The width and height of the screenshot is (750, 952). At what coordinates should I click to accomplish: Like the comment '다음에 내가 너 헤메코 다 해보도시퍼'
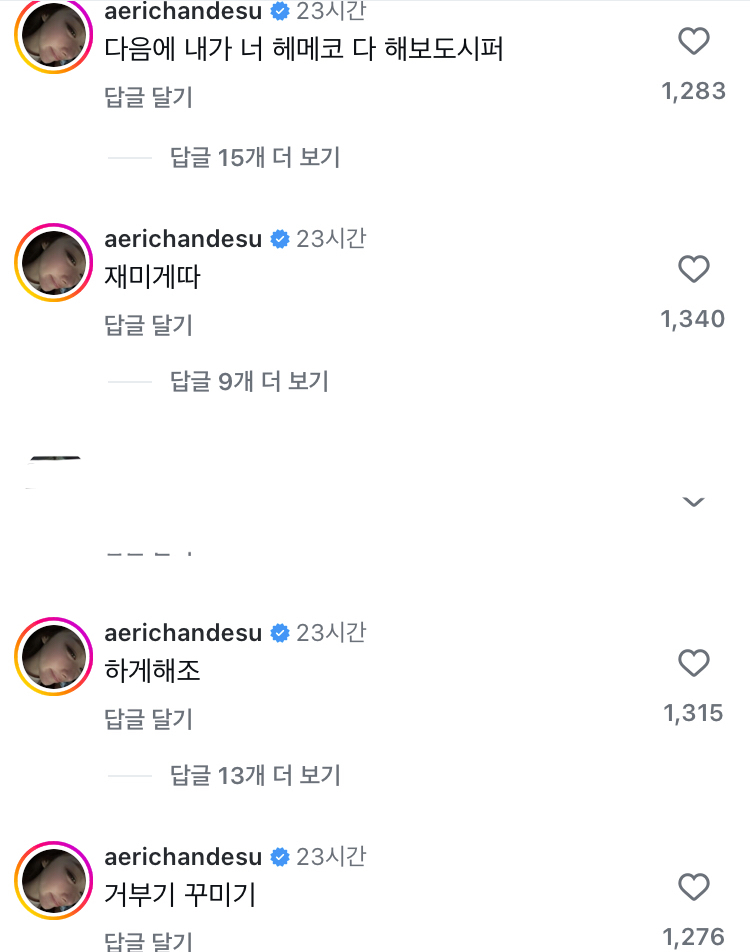pos(693,41)
